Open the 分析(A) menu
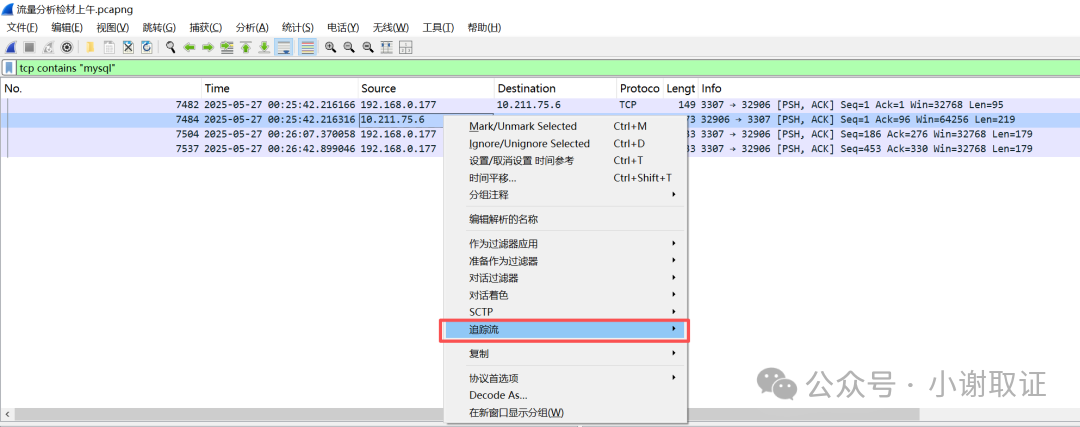The width and height of the screenshot is (1080, 427). (252, 28)
